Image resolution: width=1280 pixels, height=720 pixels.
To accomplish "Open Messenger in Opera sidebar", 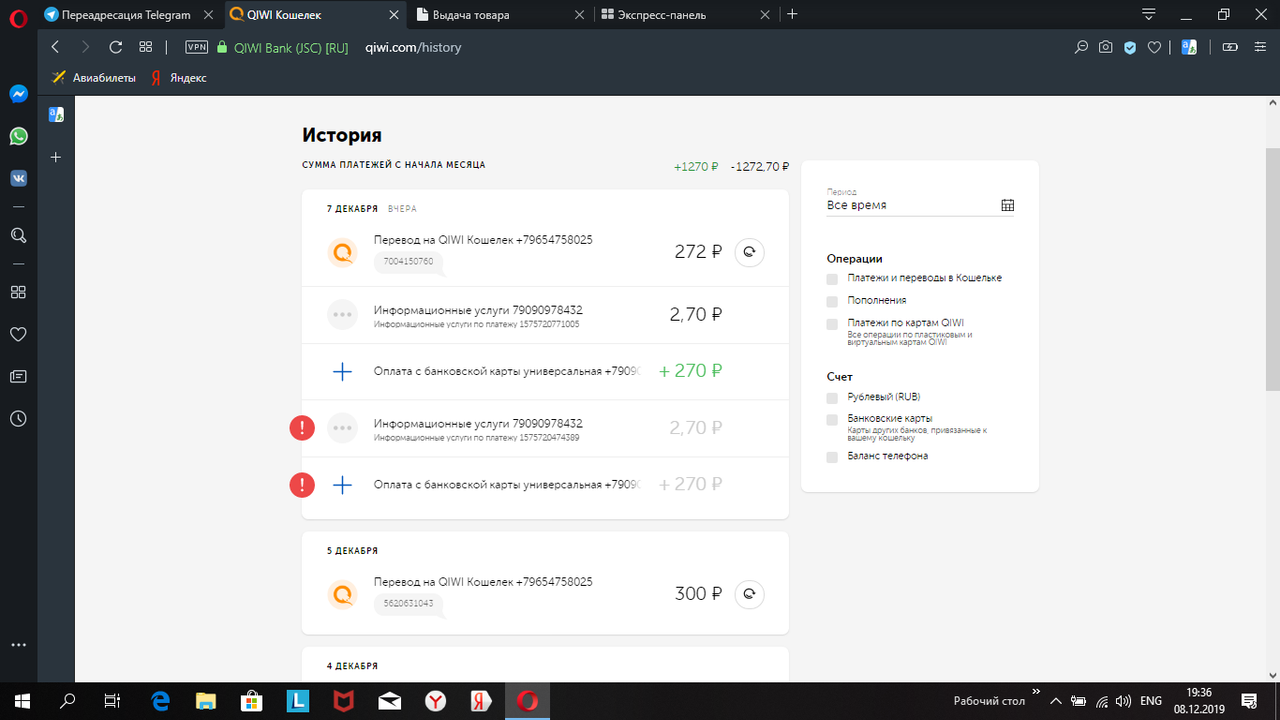I will (18, 94).
